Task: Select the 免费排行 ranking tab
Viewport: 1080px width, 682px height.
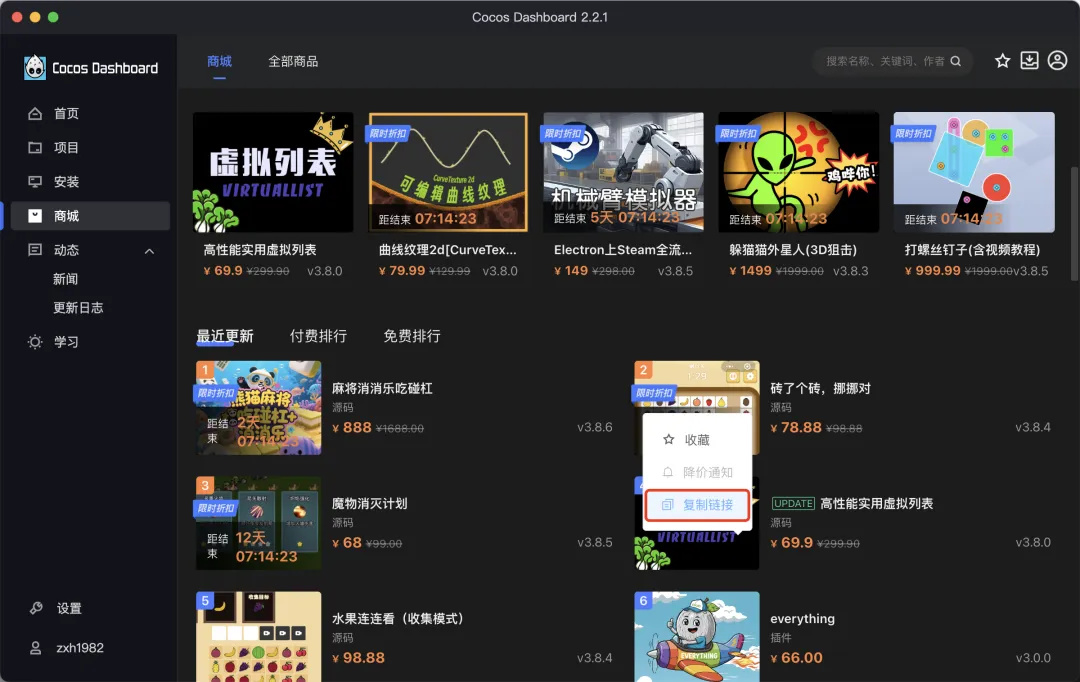Action: (x=412, y=336)
